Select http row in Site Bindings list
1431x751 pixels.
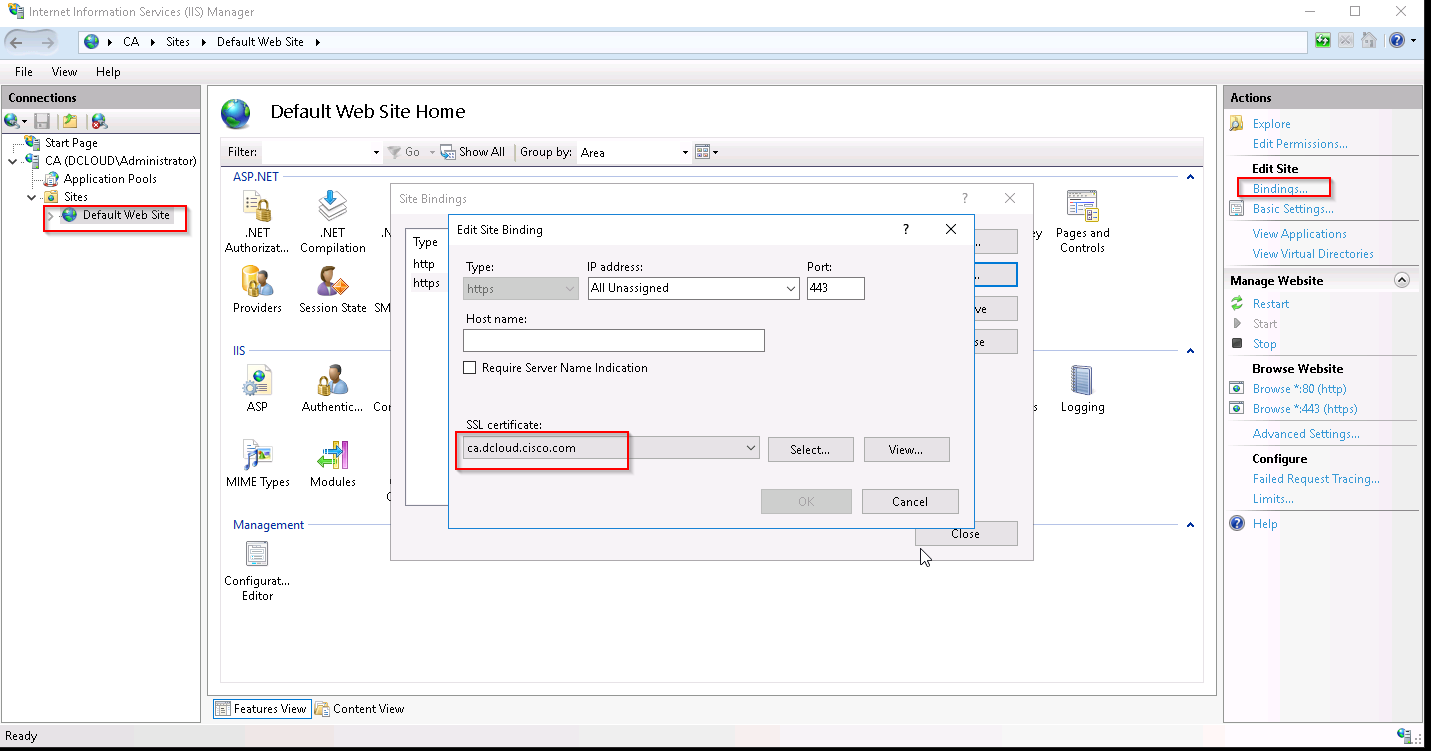pyautogui.click(x=424, y=264)
